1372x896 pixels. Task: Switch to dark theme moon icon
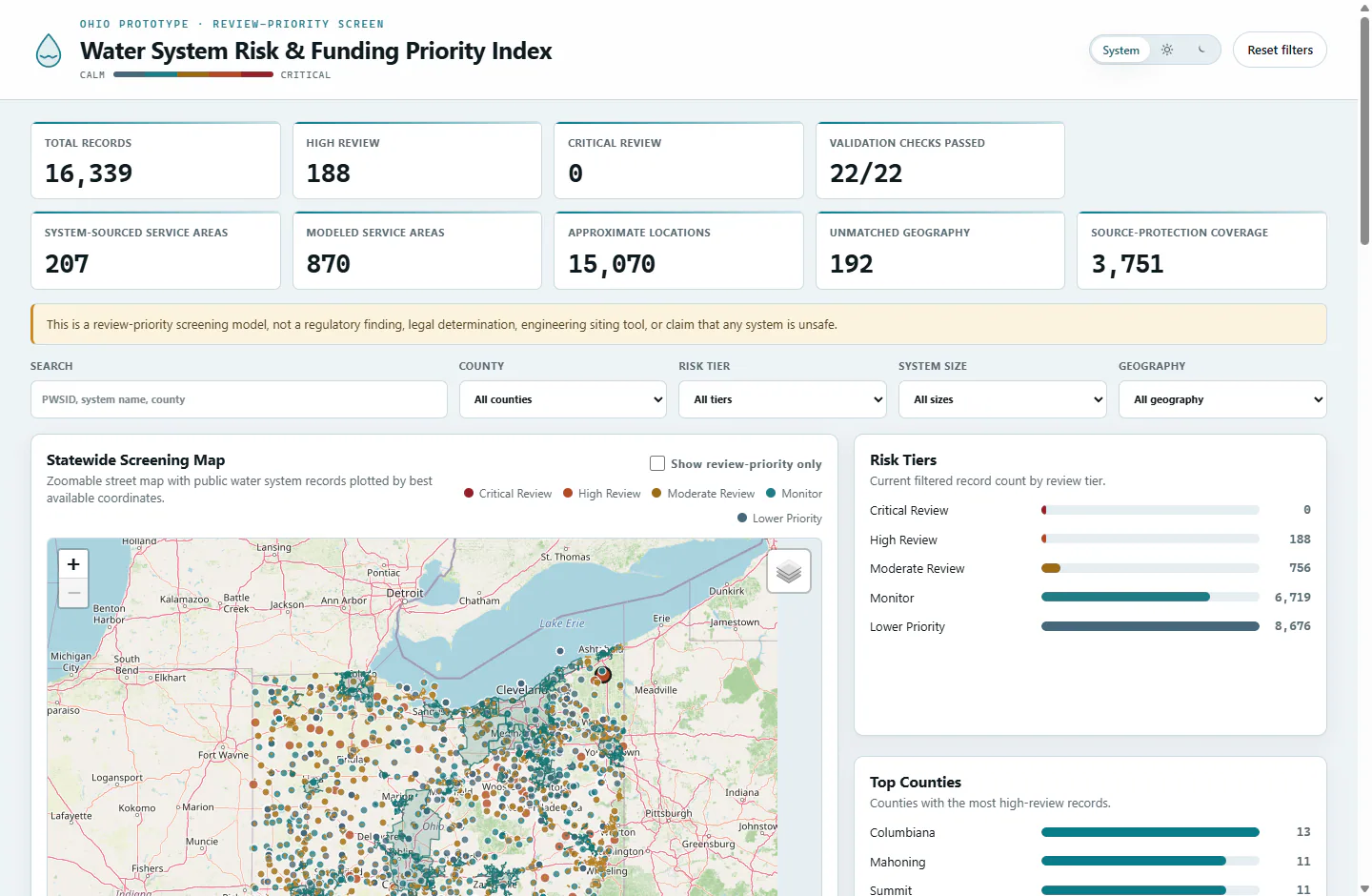point(1201,51)
